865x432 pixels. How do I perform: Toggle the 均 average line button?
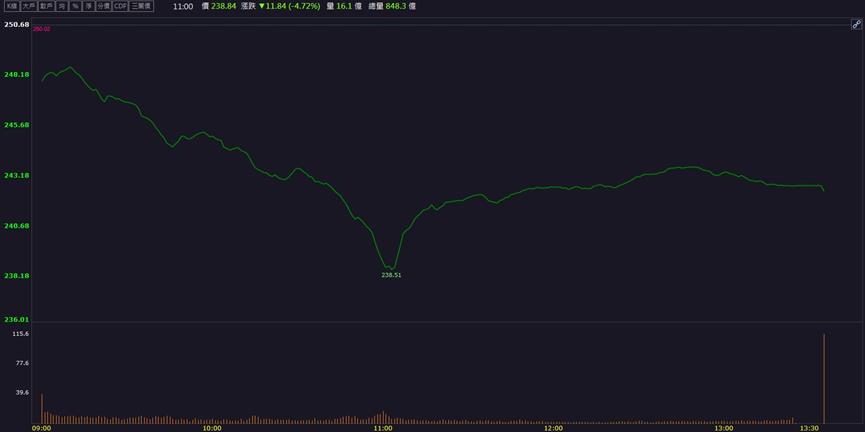62,6
